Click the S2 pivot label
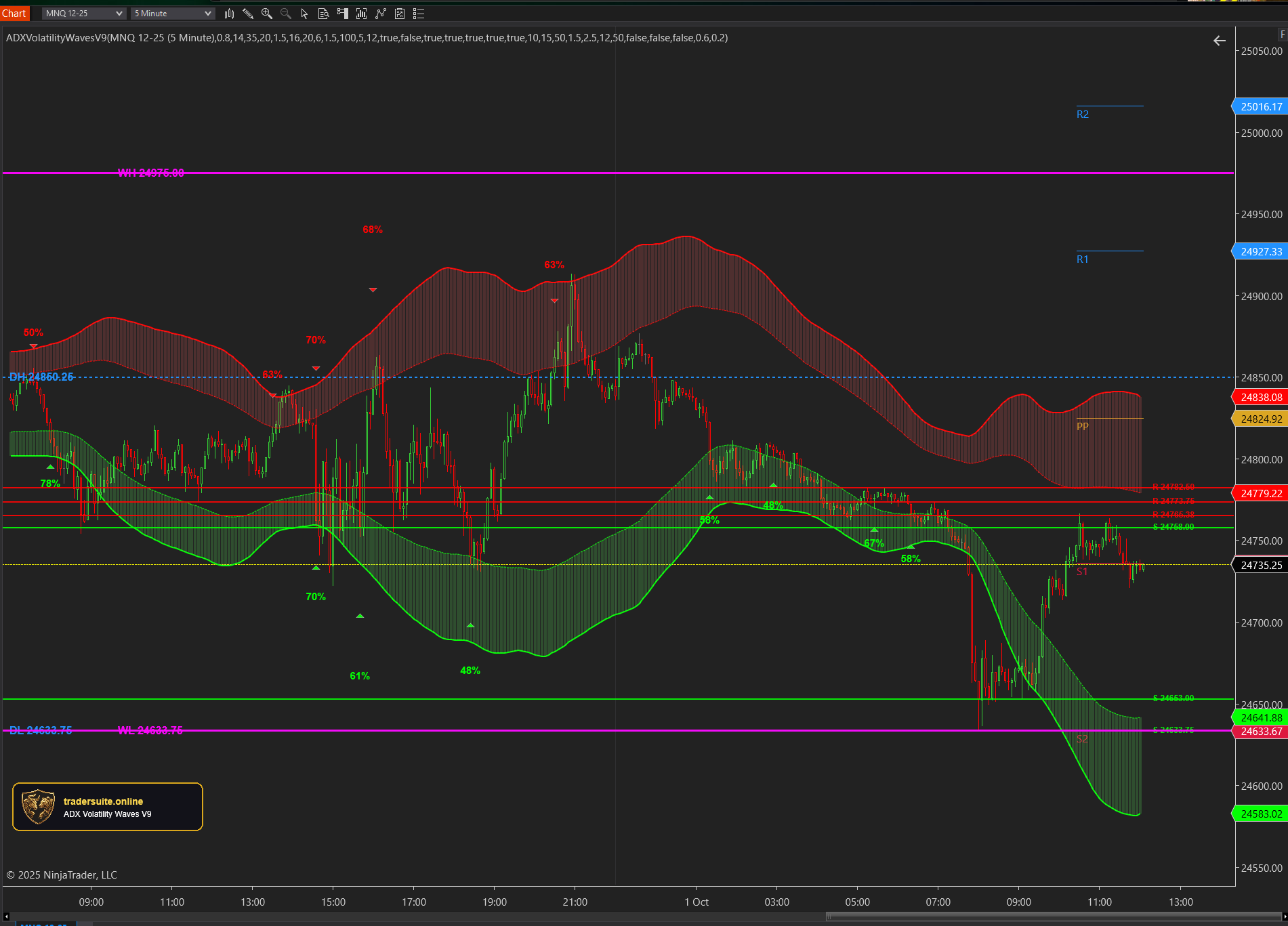Screen dimensions: 1288x926 pos(1082,739)
